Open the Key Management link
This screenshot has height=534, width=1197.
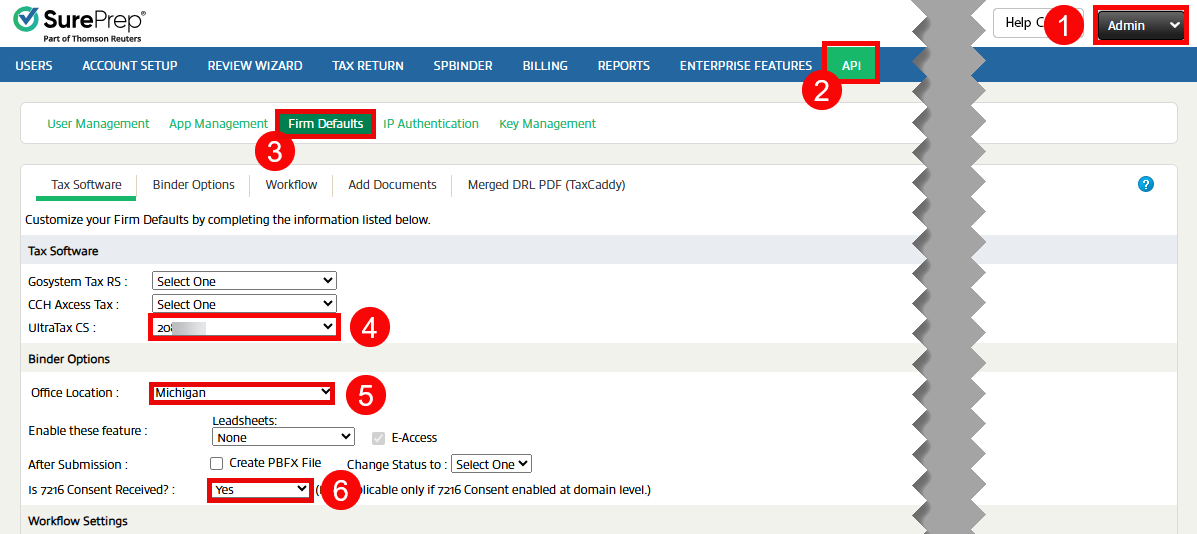click(547, 124)
